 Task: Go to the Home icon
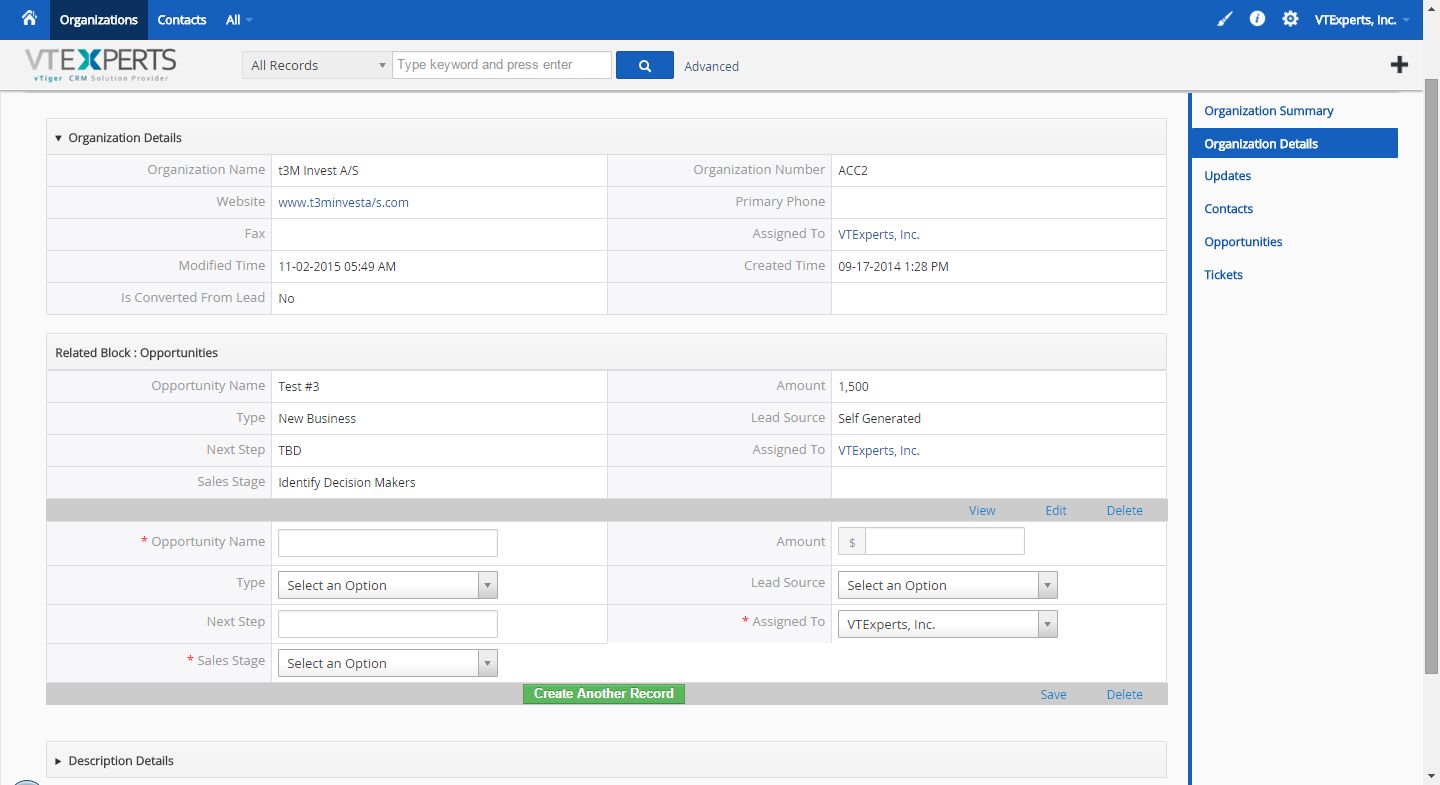[x=29, y=19]
